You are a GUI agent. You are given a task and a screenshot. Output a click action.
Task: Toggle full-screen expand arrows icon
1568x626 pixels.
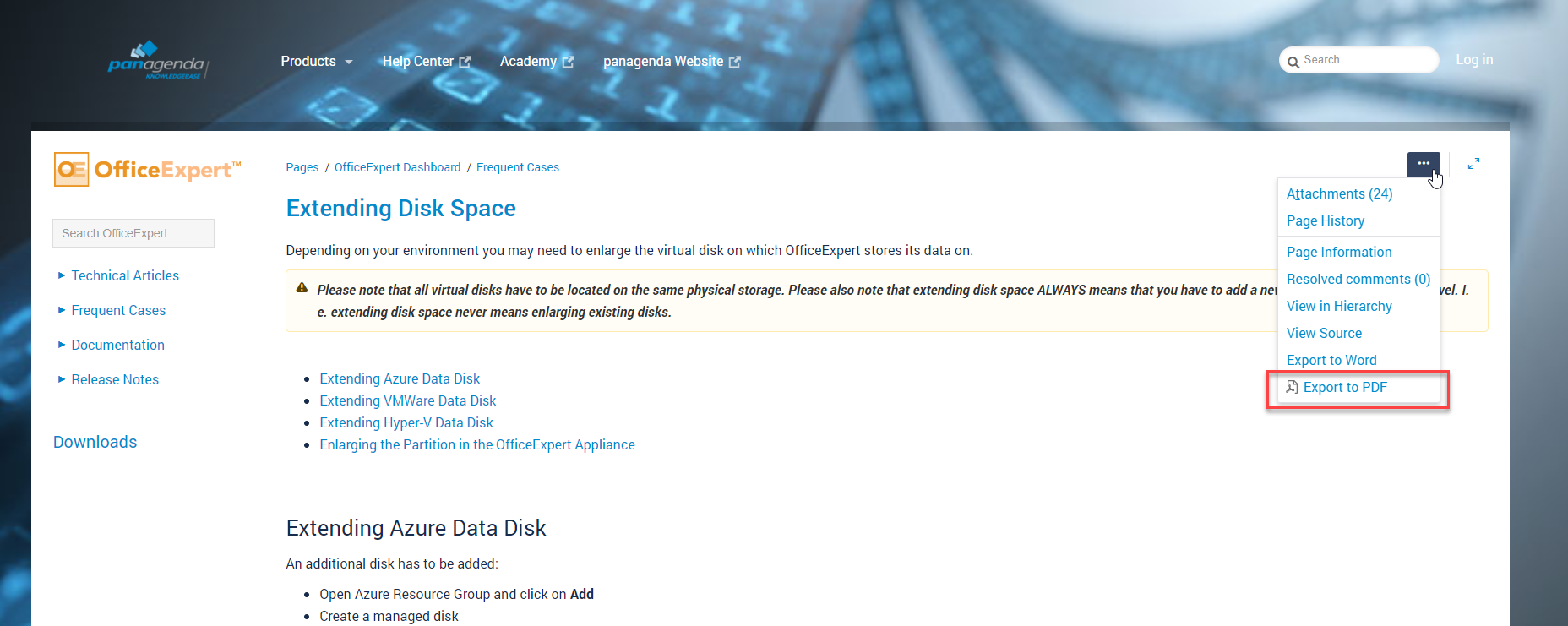click(x=1473, y=164)
